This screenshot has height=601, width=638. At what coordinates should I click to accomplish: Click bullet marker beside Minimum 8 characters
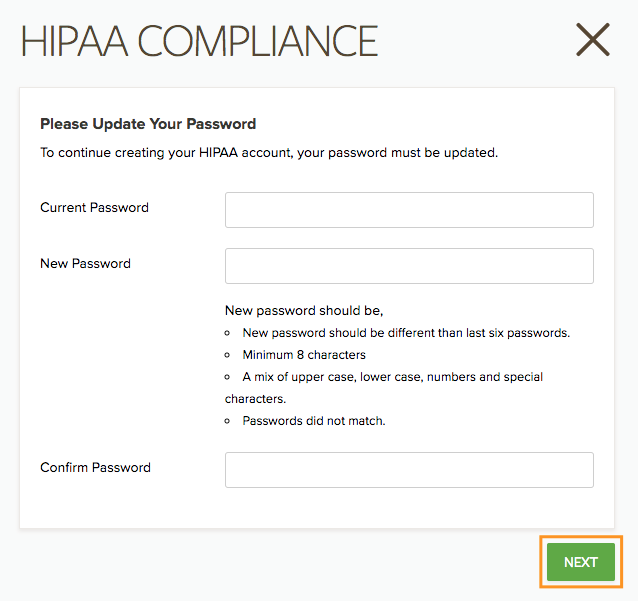click(x=229, y=355)
